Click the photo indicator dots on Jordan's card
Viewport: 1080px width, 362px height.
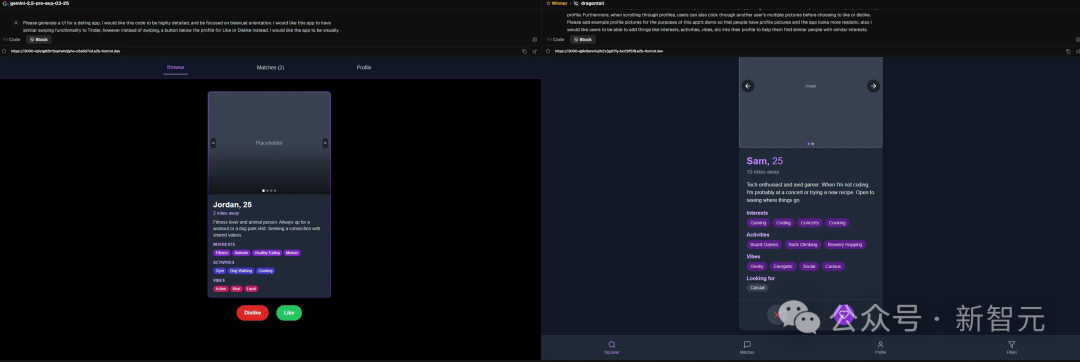269,190
